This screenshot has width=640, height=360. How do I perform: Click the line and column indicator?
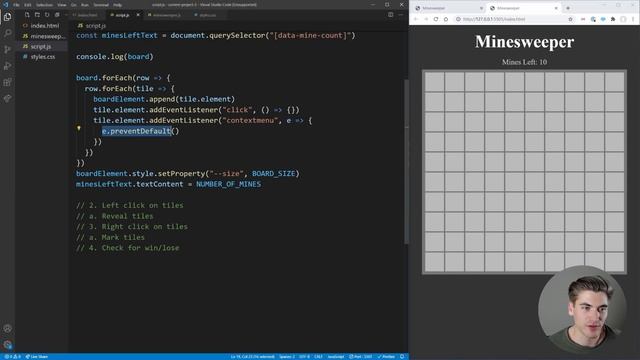[x=253, y=357]
